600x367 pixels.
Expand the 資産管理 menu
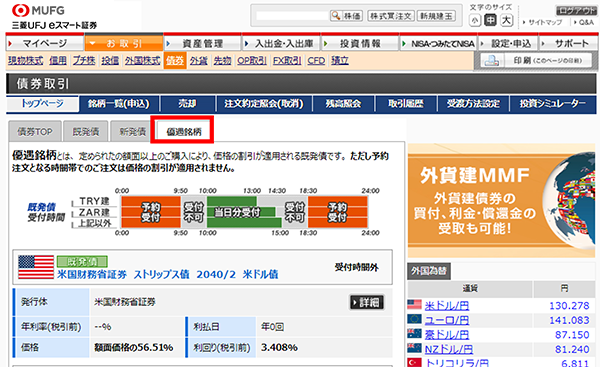(x=202, y=43)
